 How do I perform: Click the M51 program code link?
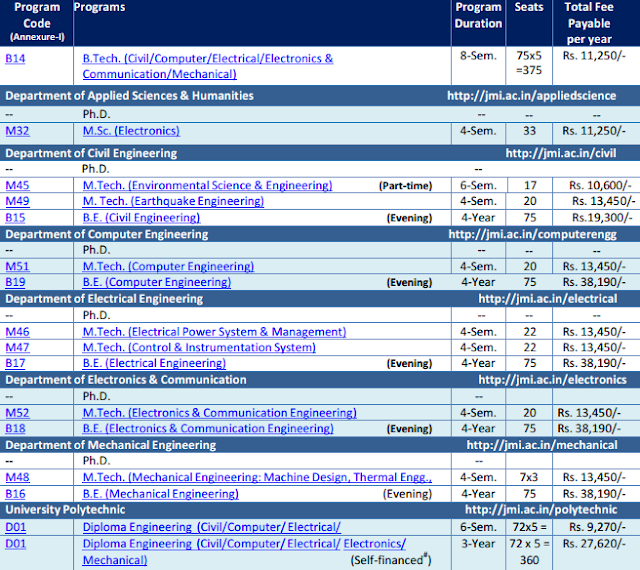(x=17, y=267)
